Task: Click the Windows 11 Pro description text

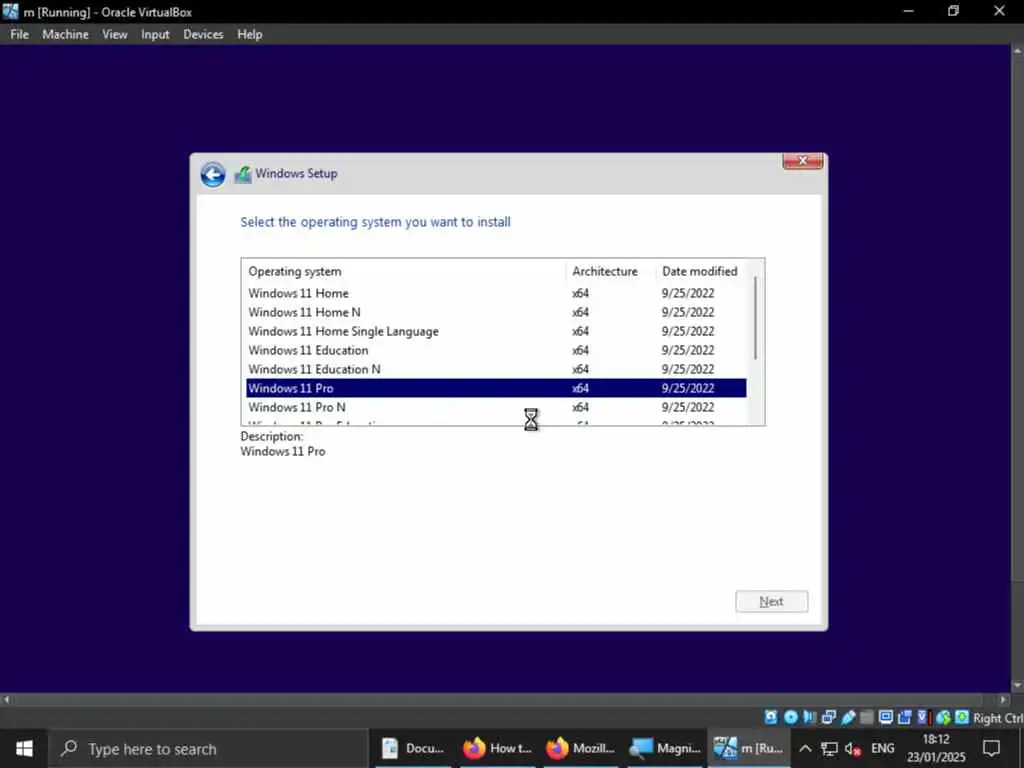Action: click(x=283, y=451)
